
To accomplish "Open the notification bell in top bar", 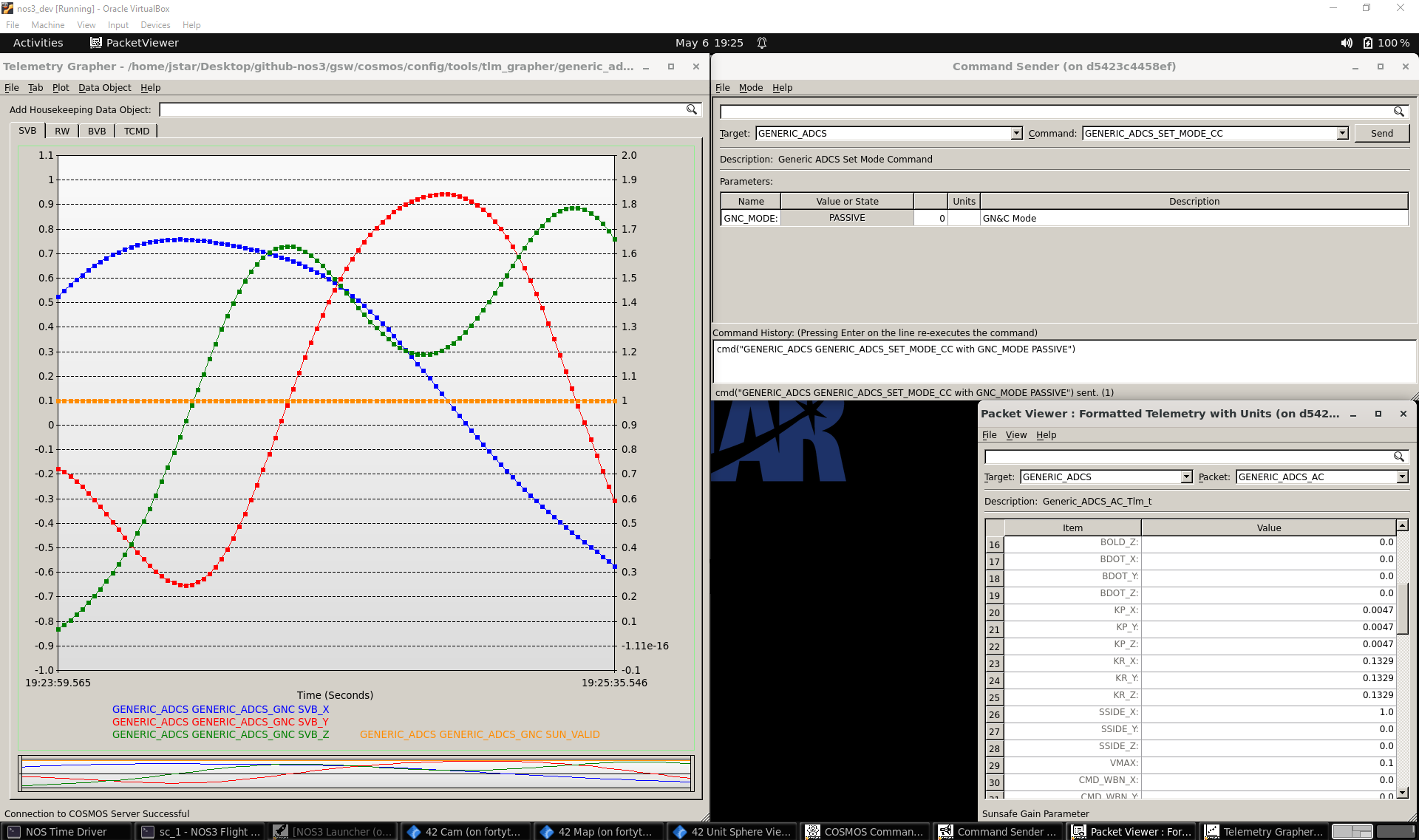I will pyautogui.click(x=762, y=43).
